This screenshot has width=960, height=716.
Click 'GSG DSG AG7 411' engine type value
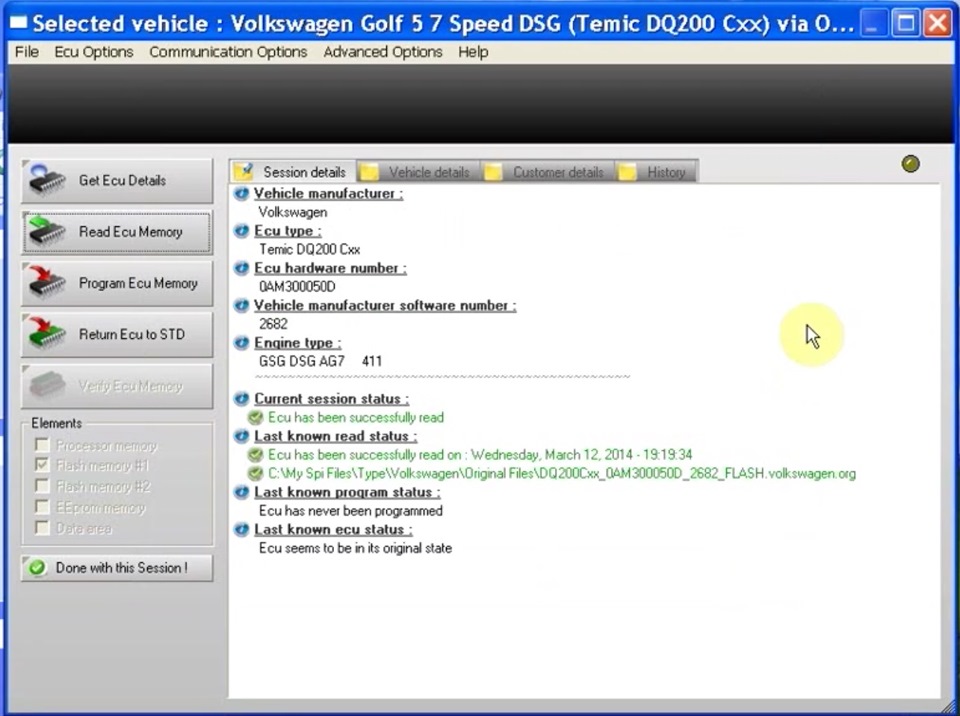click(x=320, y=361)
